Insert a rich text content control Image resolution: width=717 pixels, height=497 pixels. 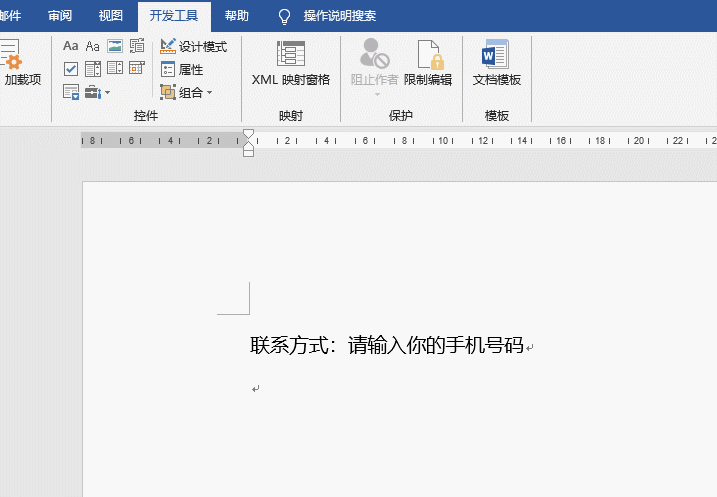point(70,46)
